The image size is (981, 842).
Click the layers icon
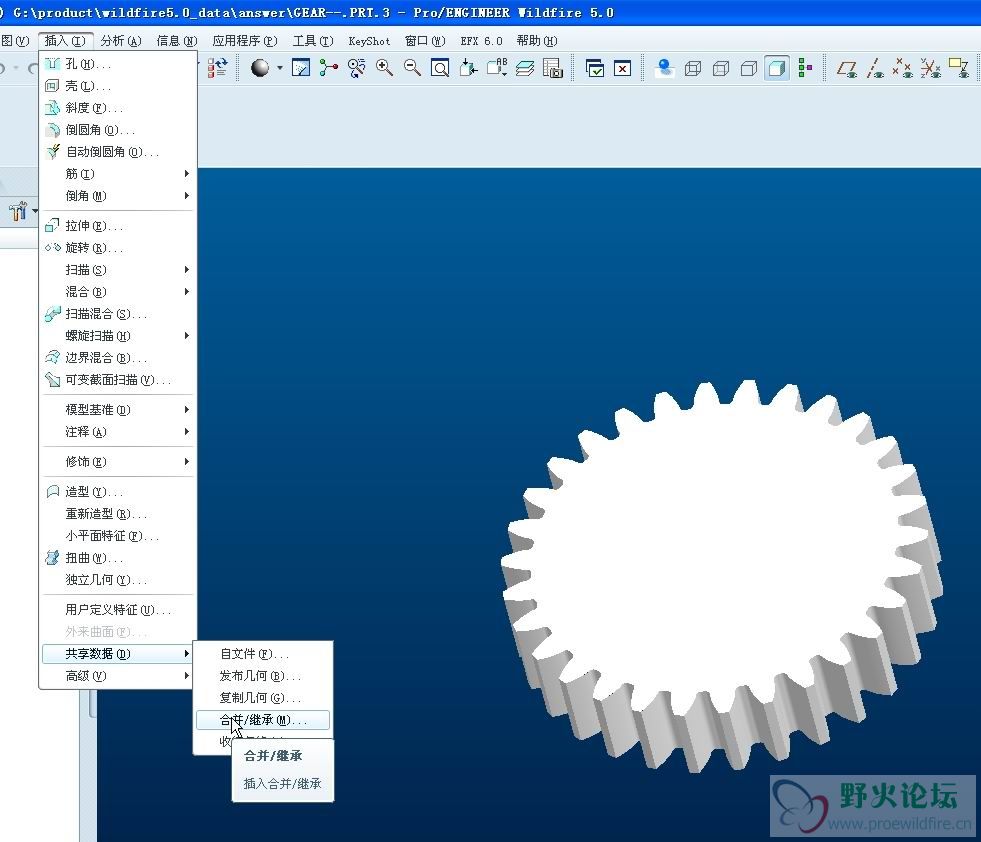coord(525,68)
